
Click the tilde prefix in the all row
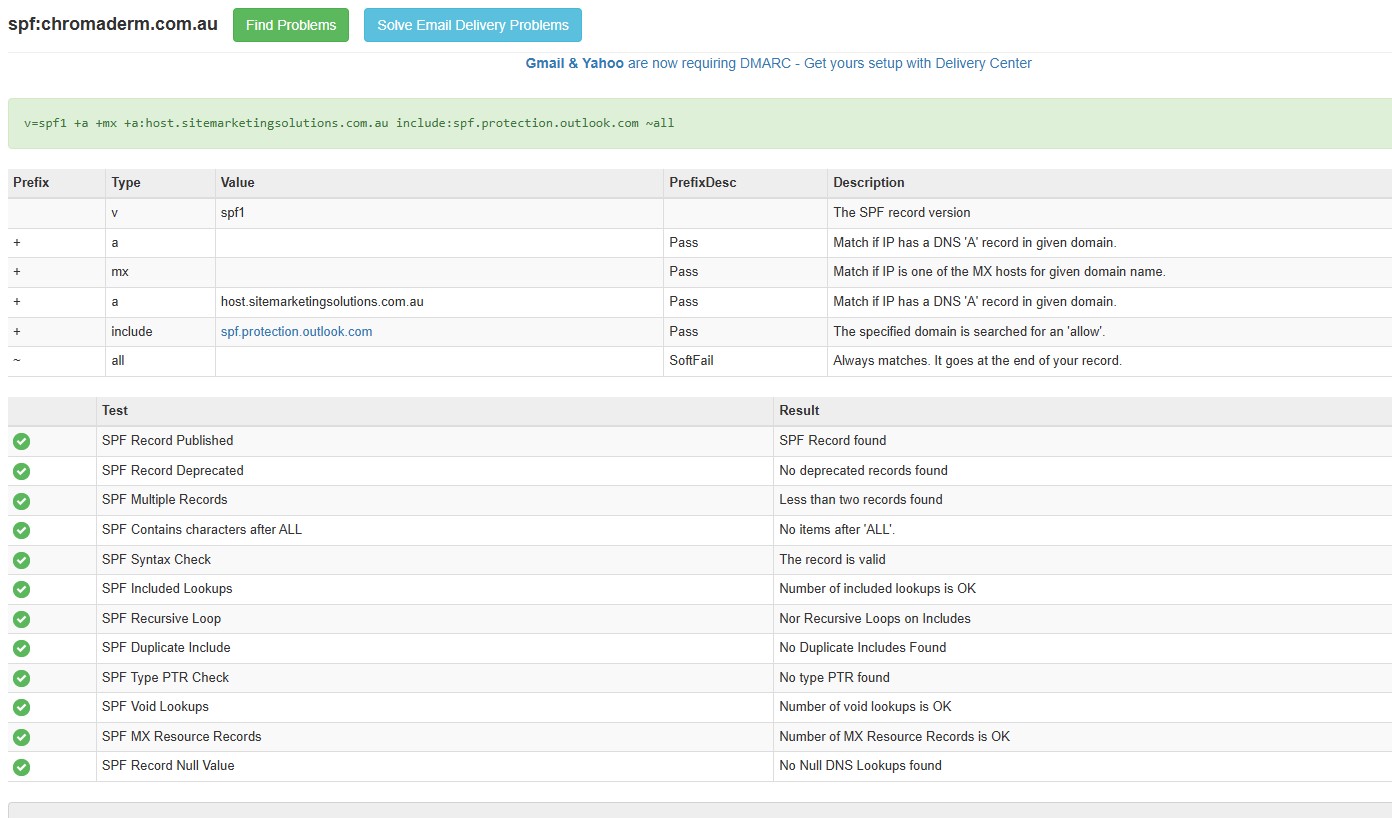16,361
